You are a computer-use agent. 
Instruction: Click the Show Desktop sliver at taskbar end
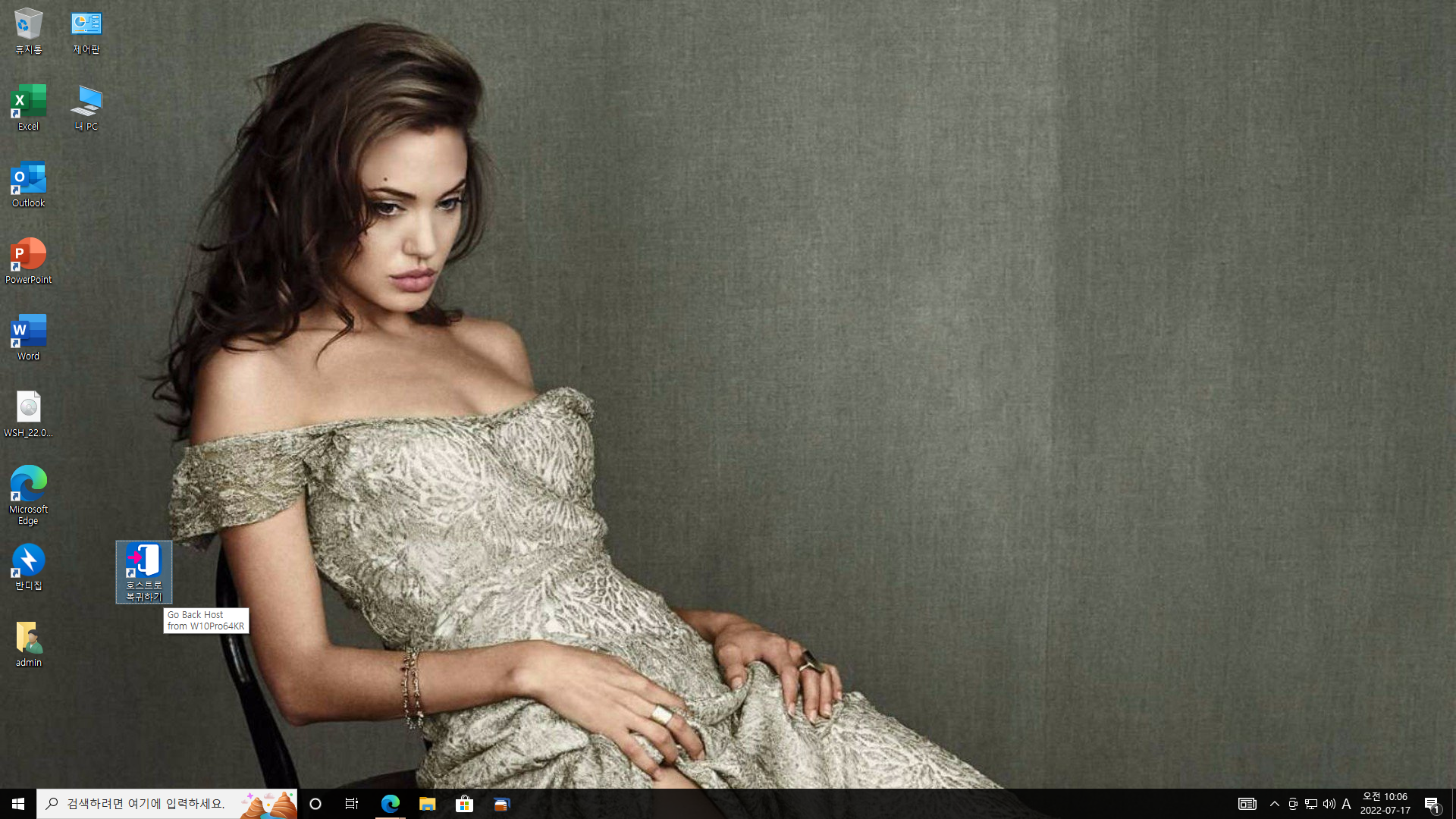tap(1453, 804)
